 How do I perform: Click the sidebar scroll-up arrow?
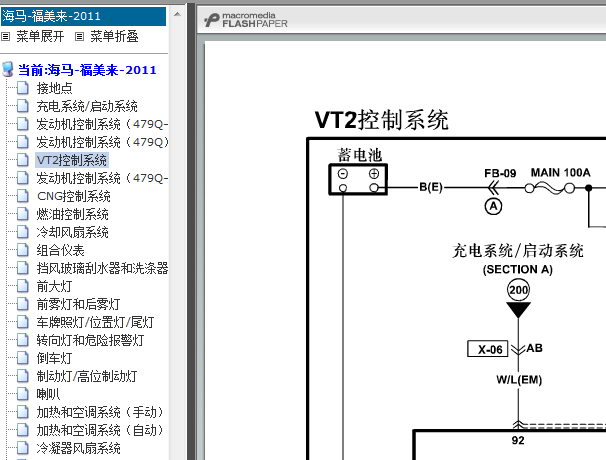(x=177, y=14)
